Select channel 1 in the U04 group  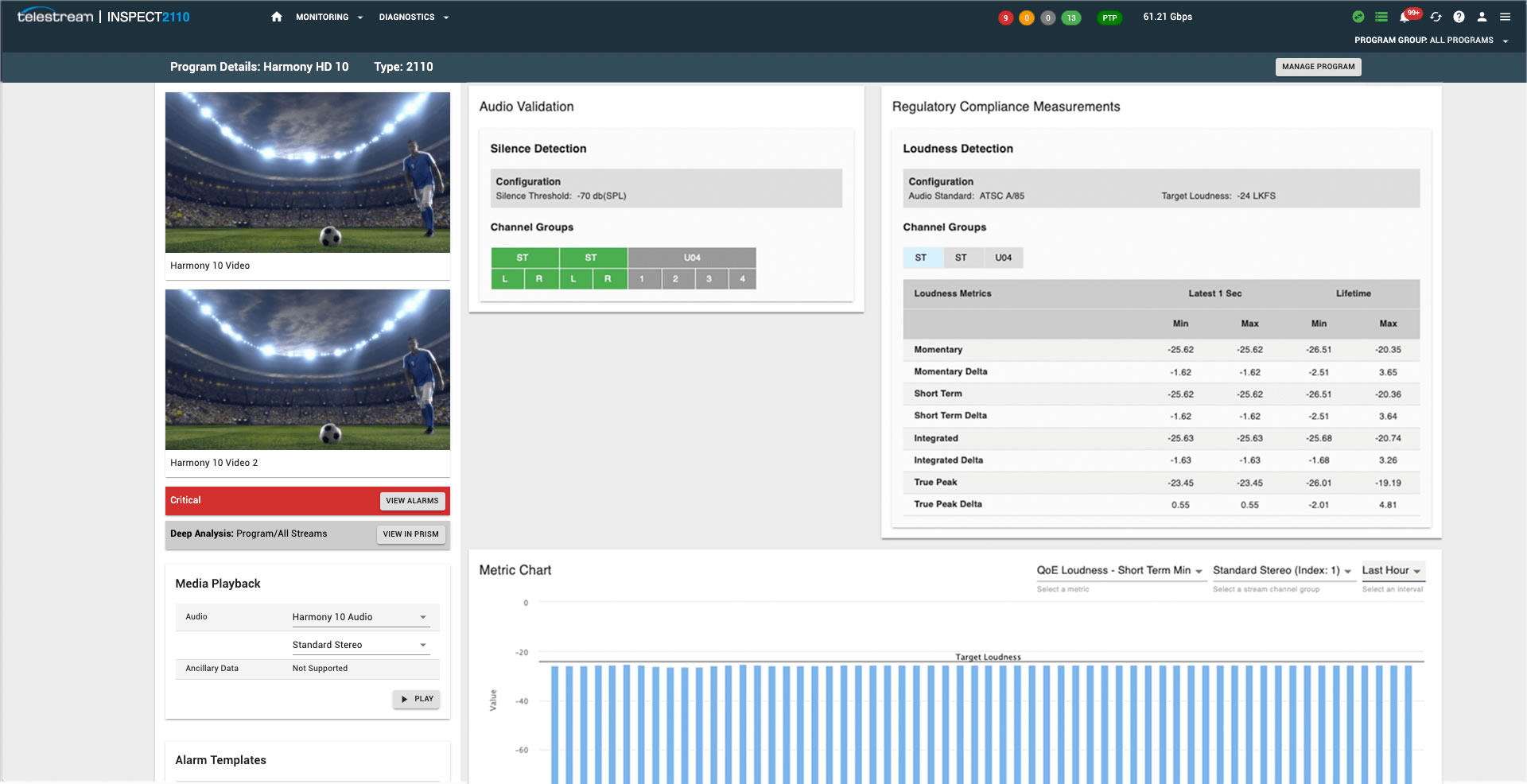point(644,279)
